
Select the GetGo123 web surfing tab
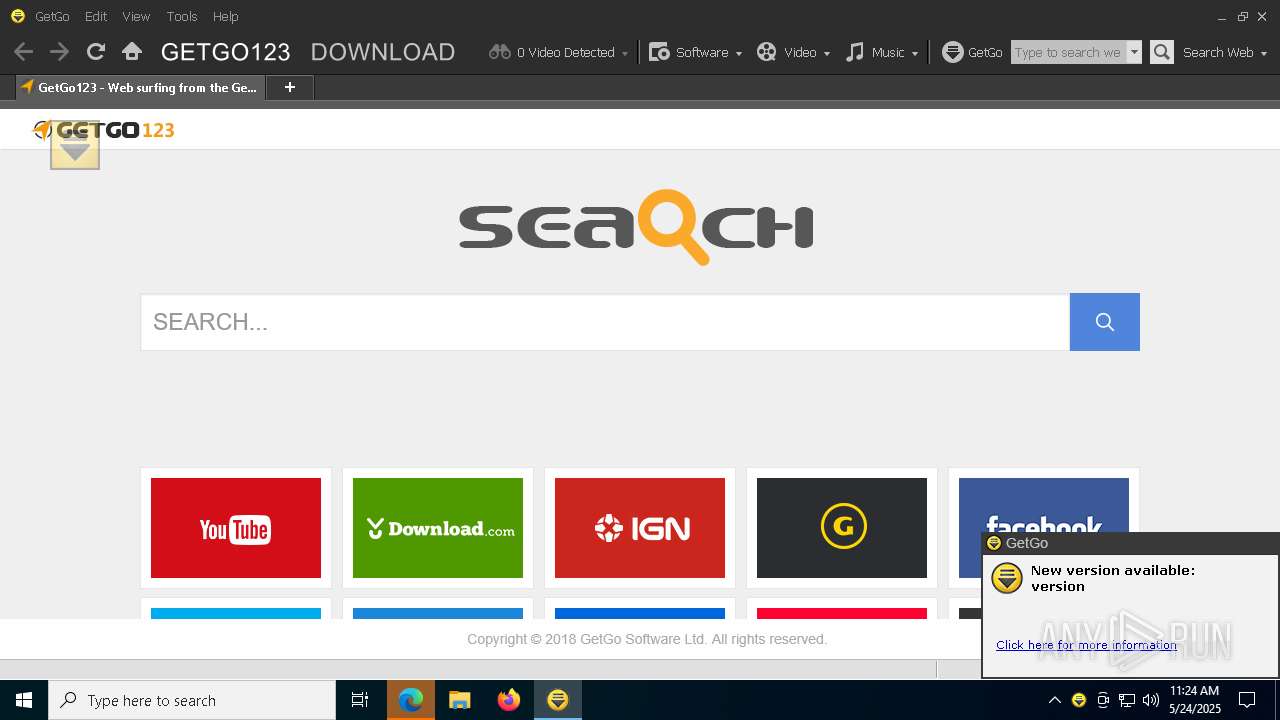click(140, 88)
